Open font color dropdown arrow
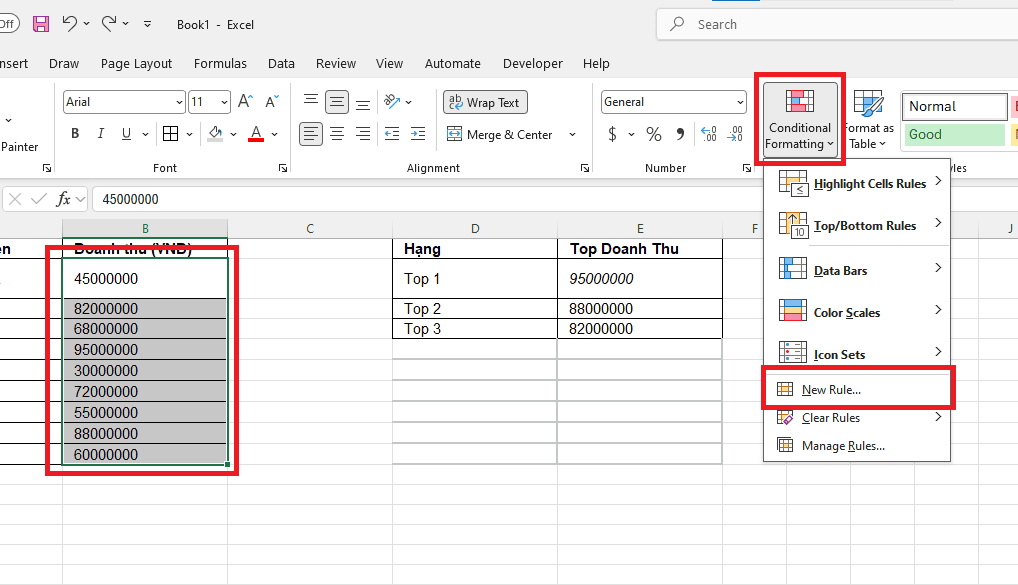1018x585 pixels. [275, 134]
